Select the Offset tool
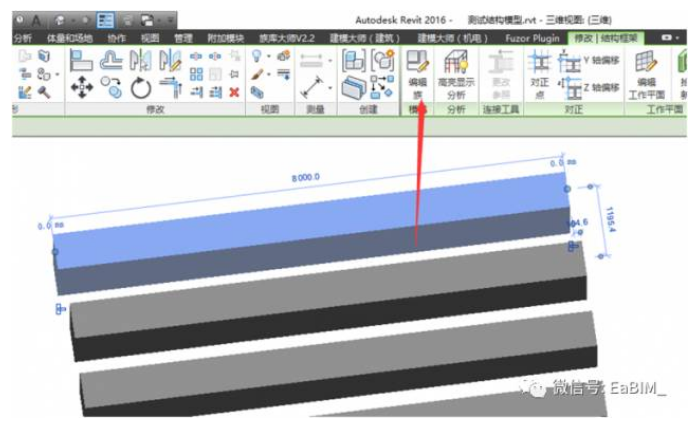 click(x=111, y=61)
